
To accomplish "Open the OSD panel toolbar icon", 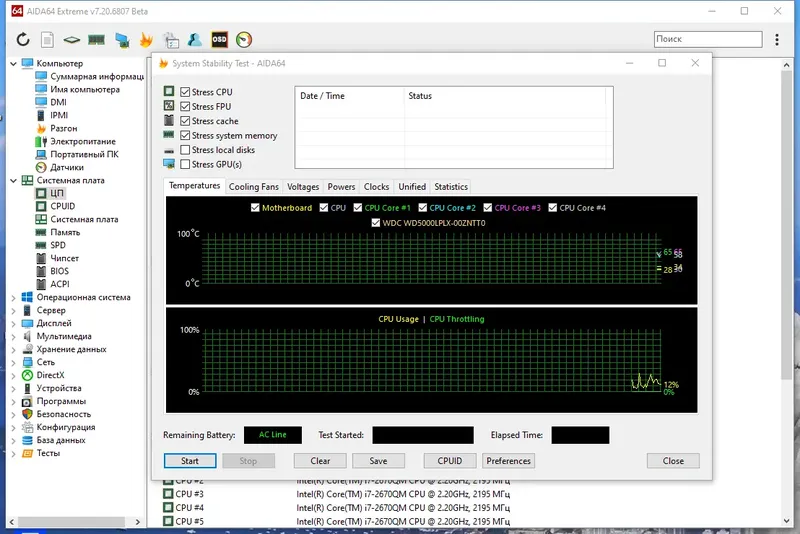I will point(219,39).
